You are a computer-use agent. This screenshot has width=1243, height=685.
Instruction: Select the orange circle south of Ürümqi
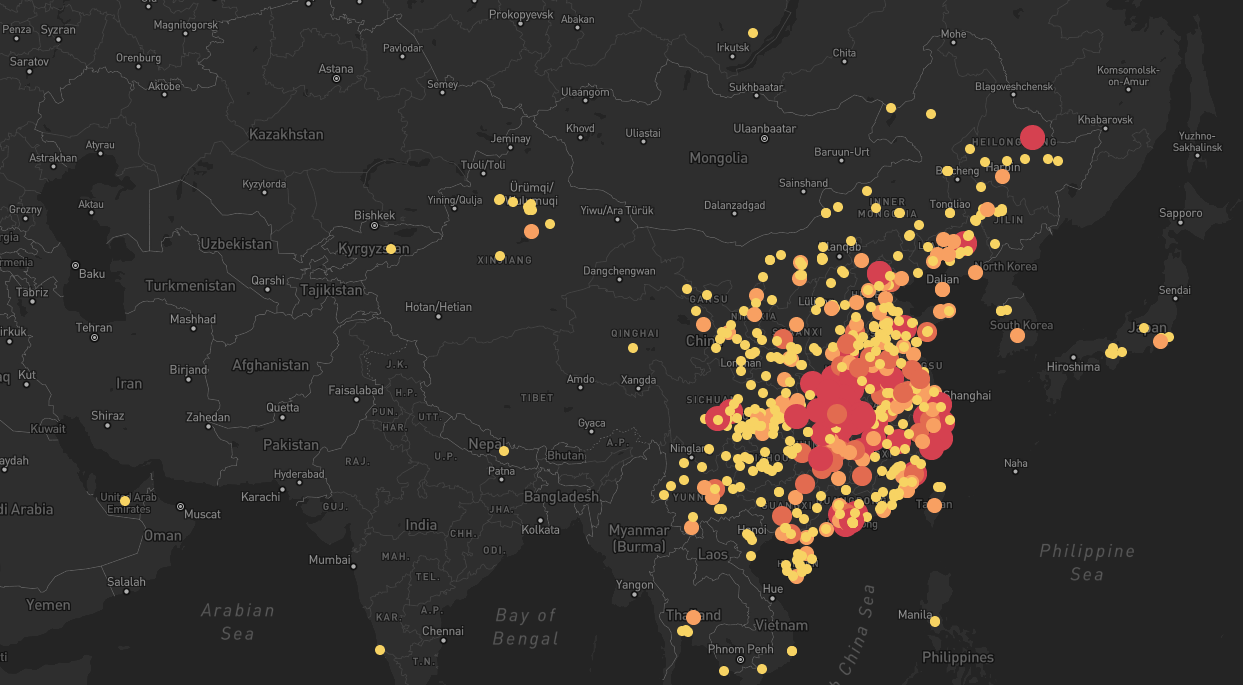(531, 232)
